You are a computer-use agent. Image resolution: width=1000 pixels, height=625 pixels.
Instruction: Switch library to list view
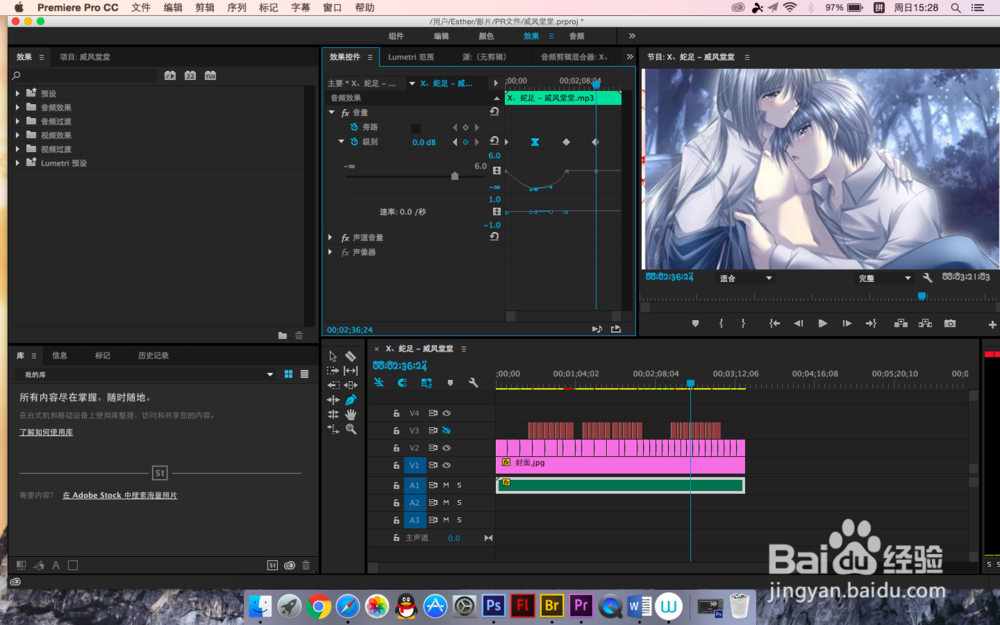point(304,374)
